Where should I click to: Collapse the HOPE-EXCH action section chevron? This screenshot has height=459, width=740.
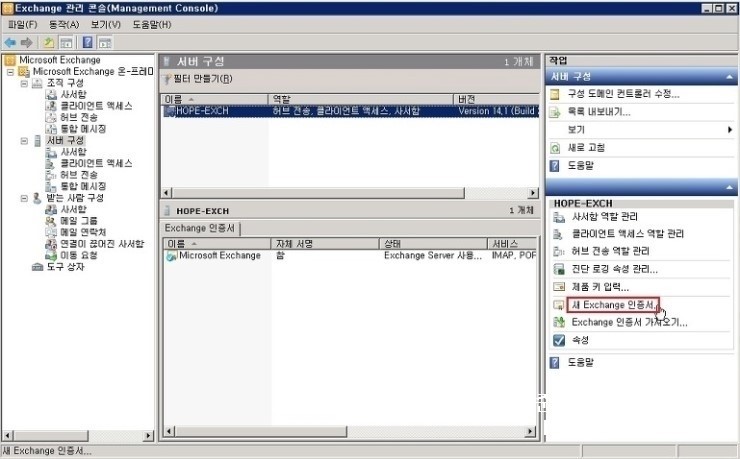coord(730,188)
